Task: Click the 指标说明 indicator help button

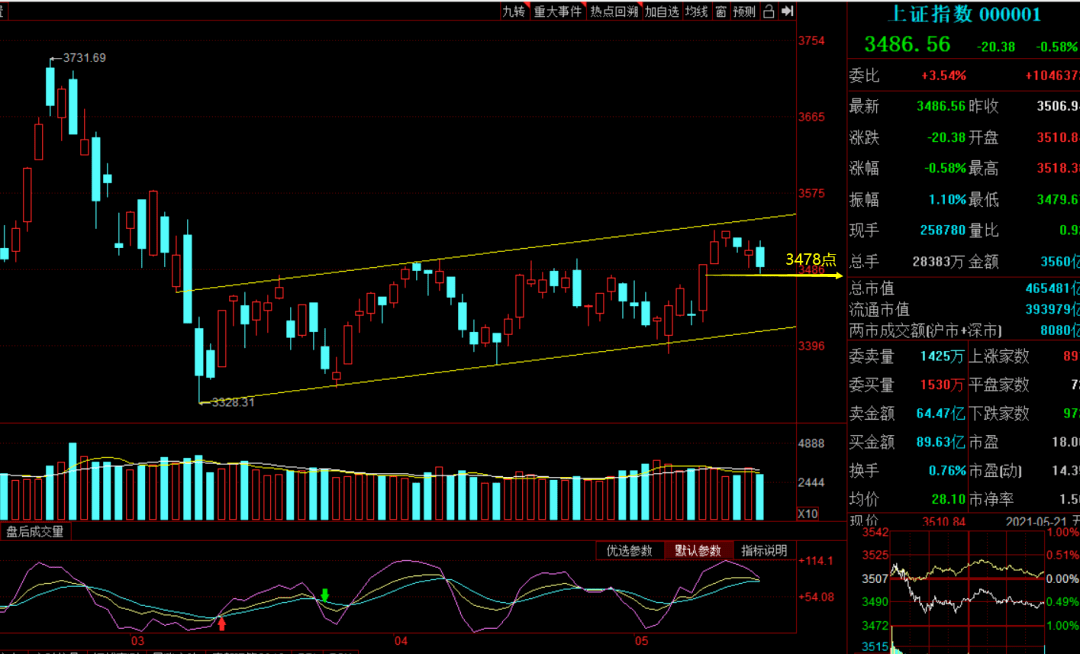Action: point(764,551)
